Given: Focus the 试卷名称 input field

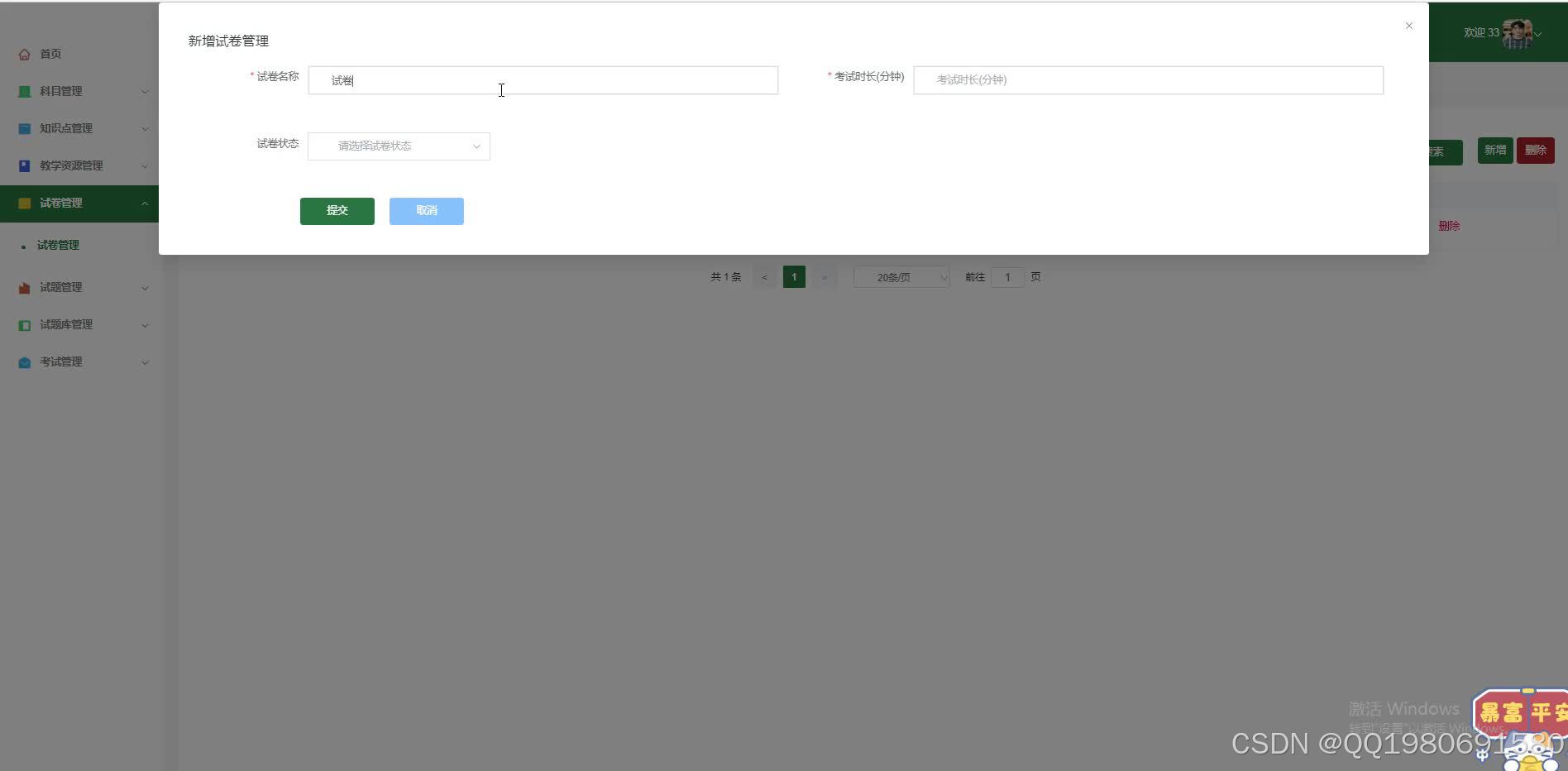Looking at the screenshot, I should click(543, 80).
